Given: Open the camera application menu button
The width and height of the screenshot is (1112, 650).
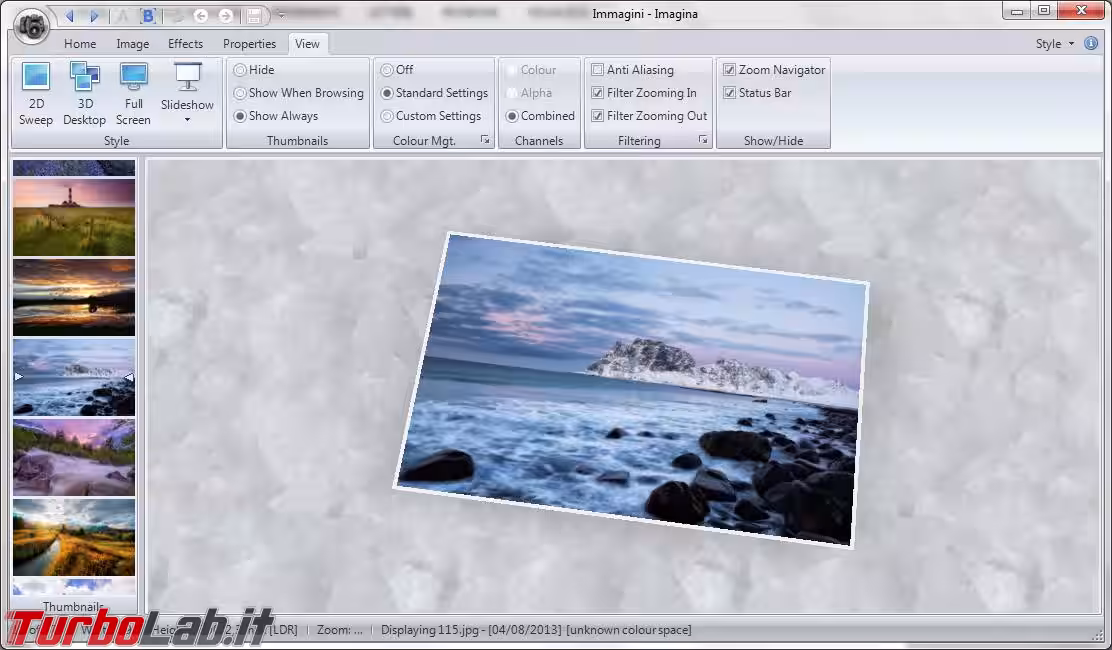Looking at the screenshot, I should (33, 24).
